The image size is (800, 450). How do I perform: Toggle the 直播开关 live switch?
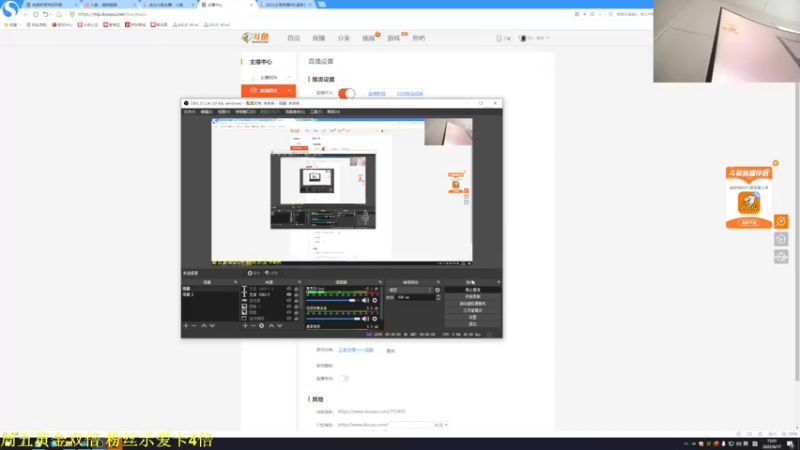[x=346, y=93]
